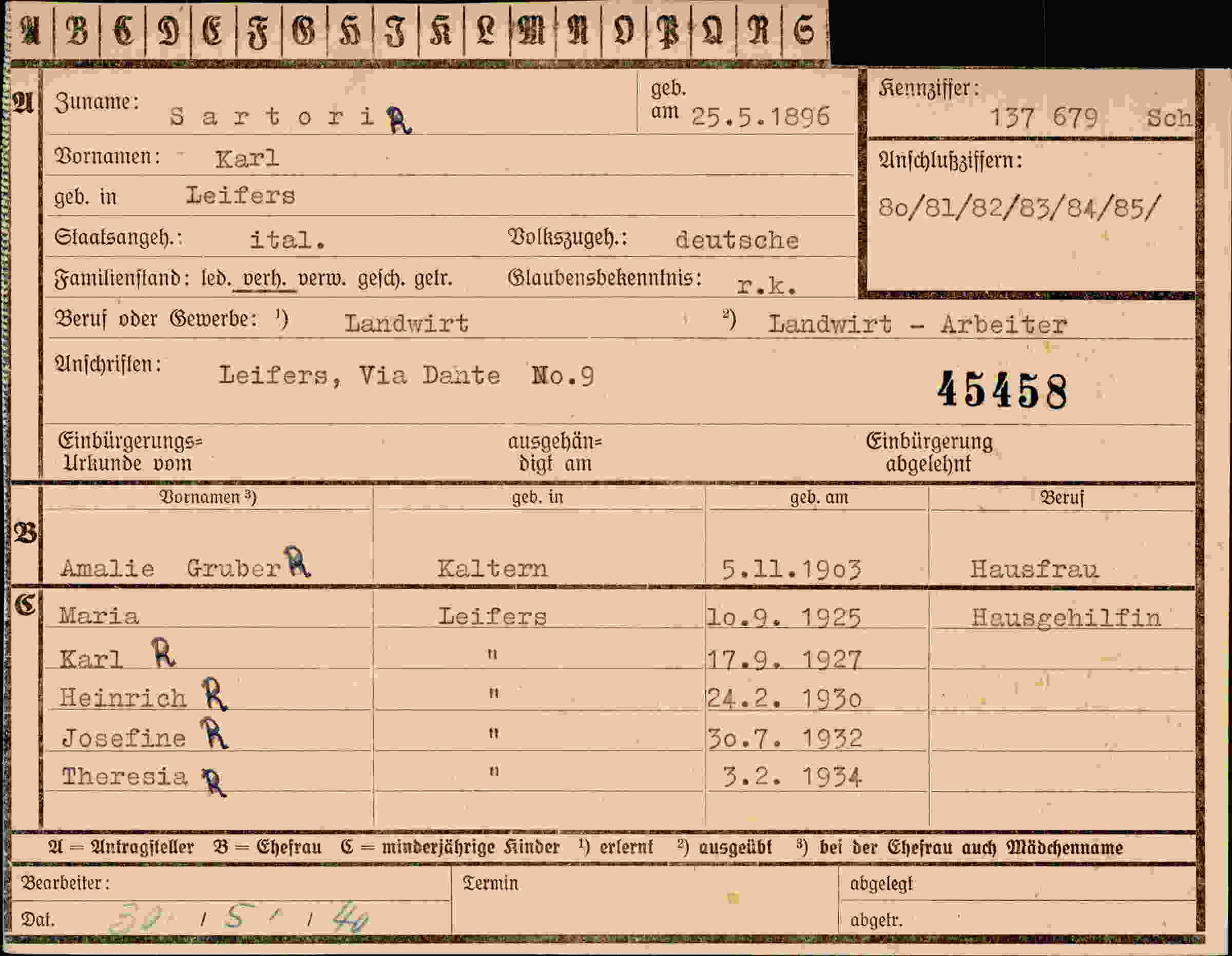Select the letter O alphabet index tab

623,31
